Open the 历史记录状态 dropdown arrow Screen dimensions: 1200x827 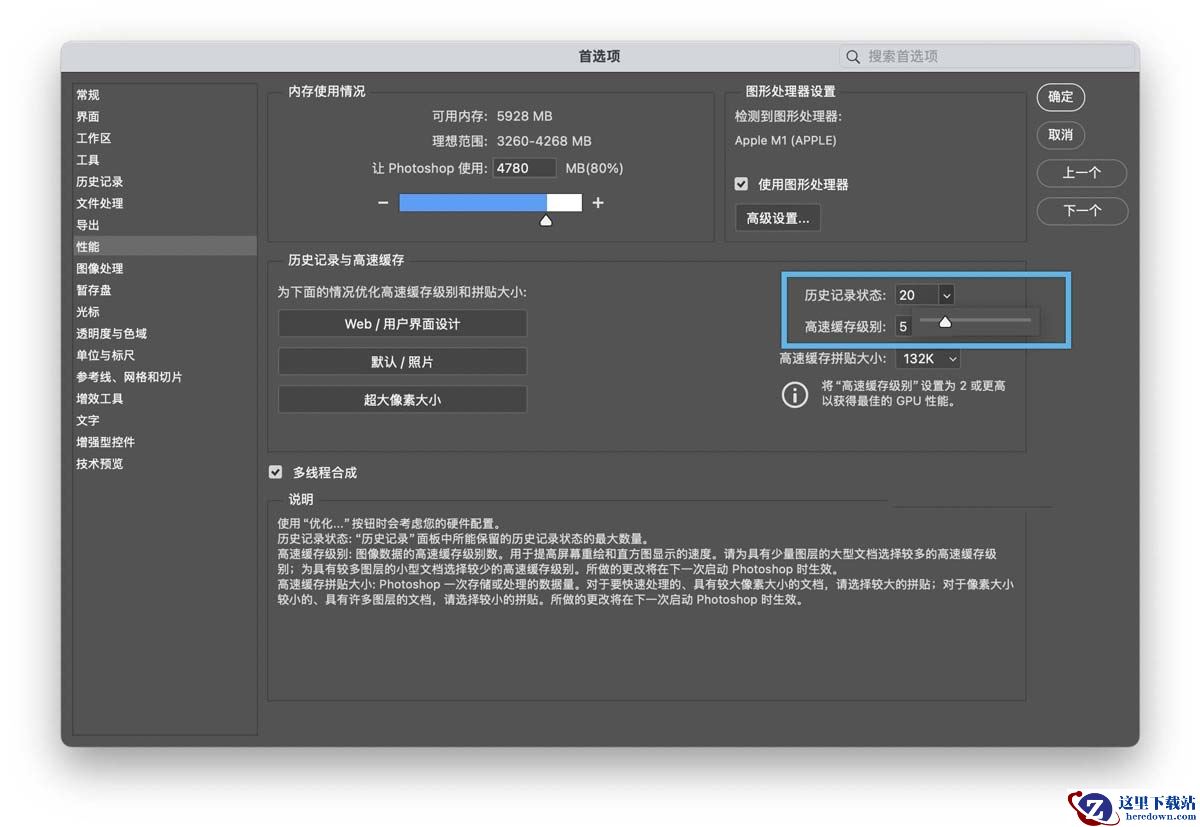point(946,295)
